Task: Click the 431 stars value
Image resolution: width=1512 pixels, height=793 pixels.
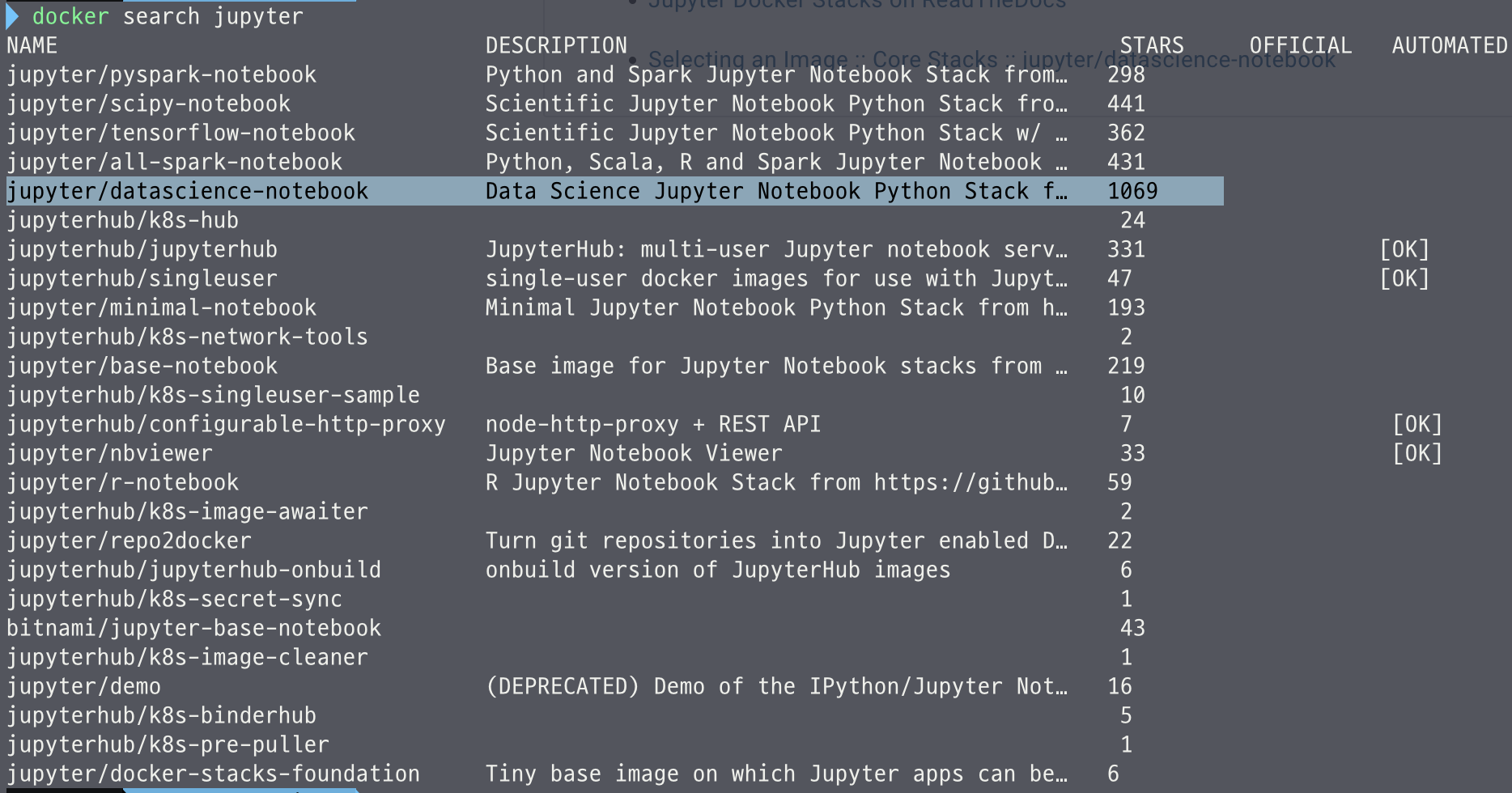Action: [1126, 162]
